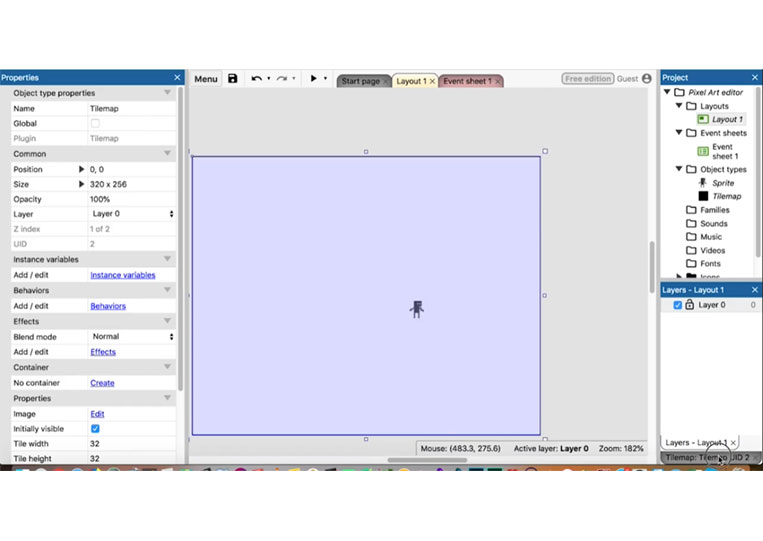Screen dimensions: 763x541
Task: Close the Layers - Layout 1 panel
Action: coord(755,290)
